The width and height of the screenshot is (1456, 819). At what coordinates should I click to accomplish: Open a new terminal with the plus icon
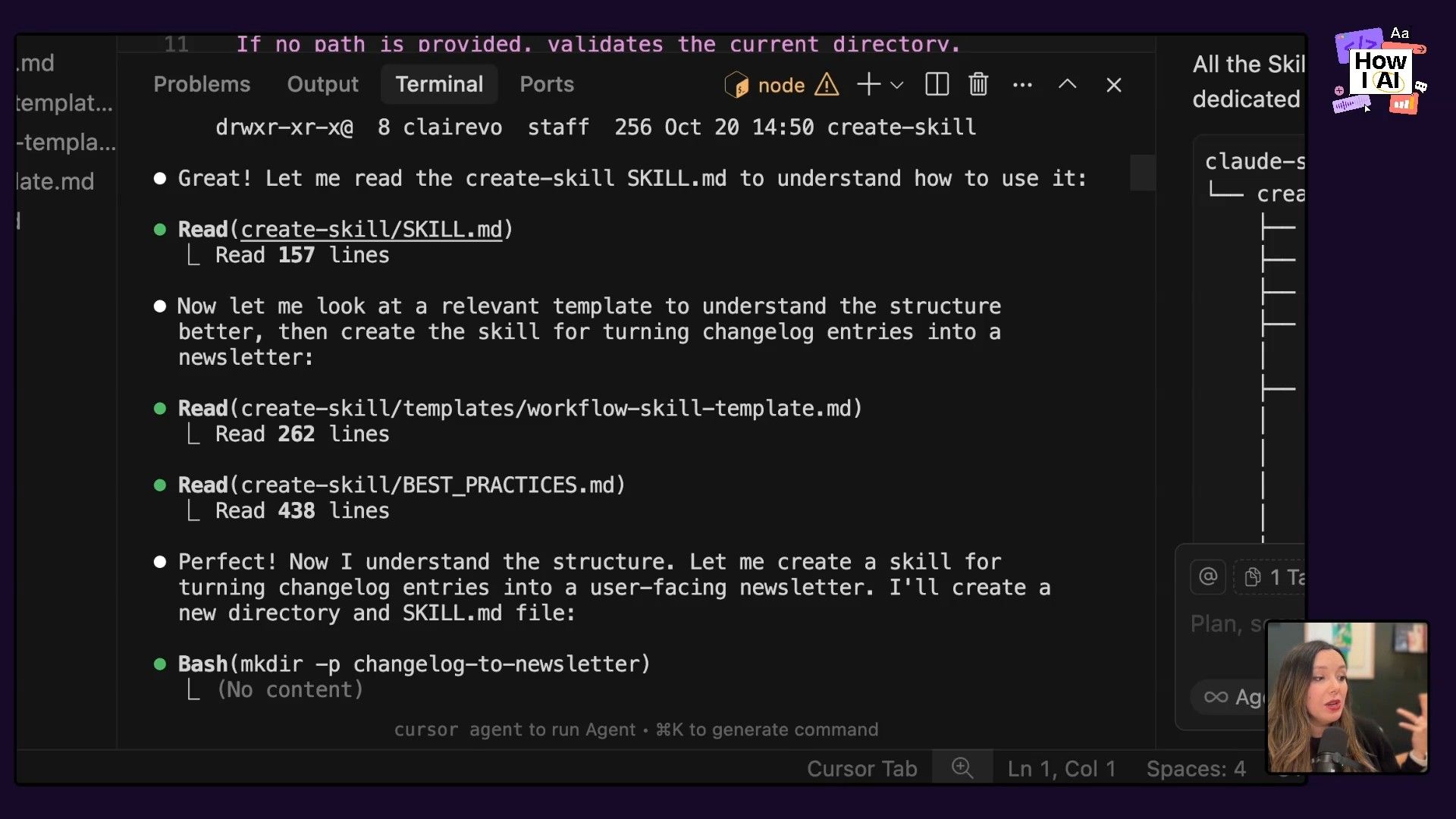(867, 84)
